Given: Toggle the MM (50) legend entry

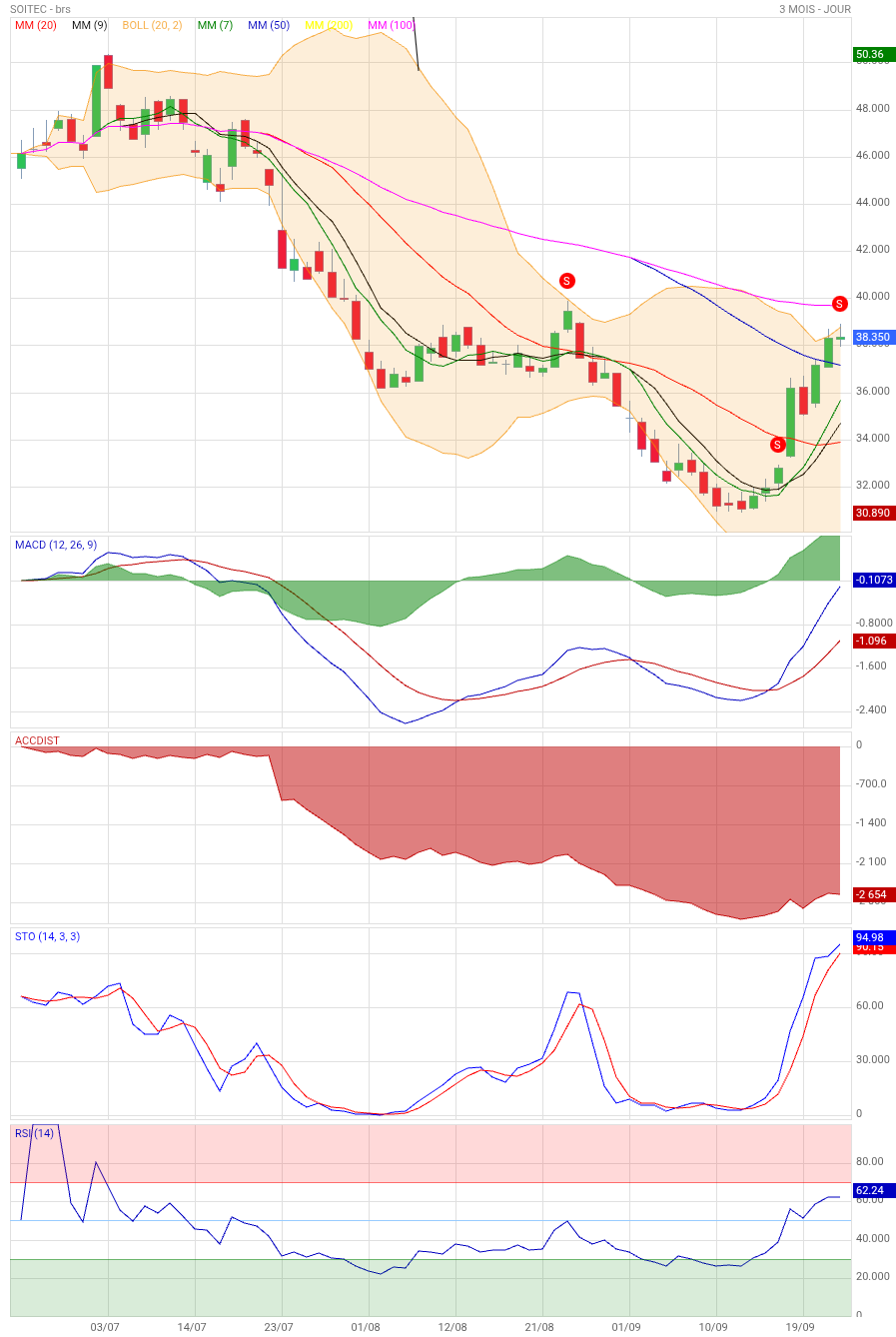Looking at the screenshot, I should coord(269,25).
